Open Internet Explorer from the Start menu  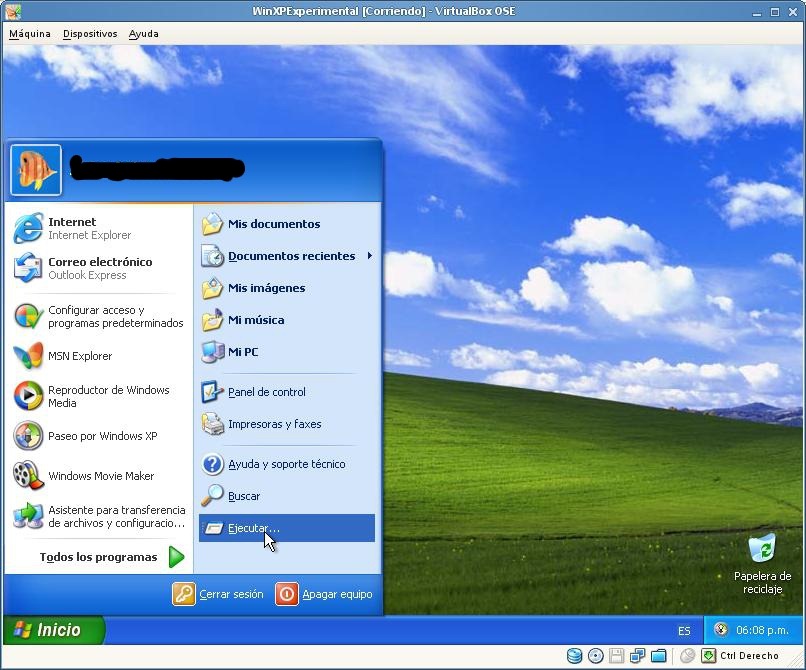pos(98,228)
